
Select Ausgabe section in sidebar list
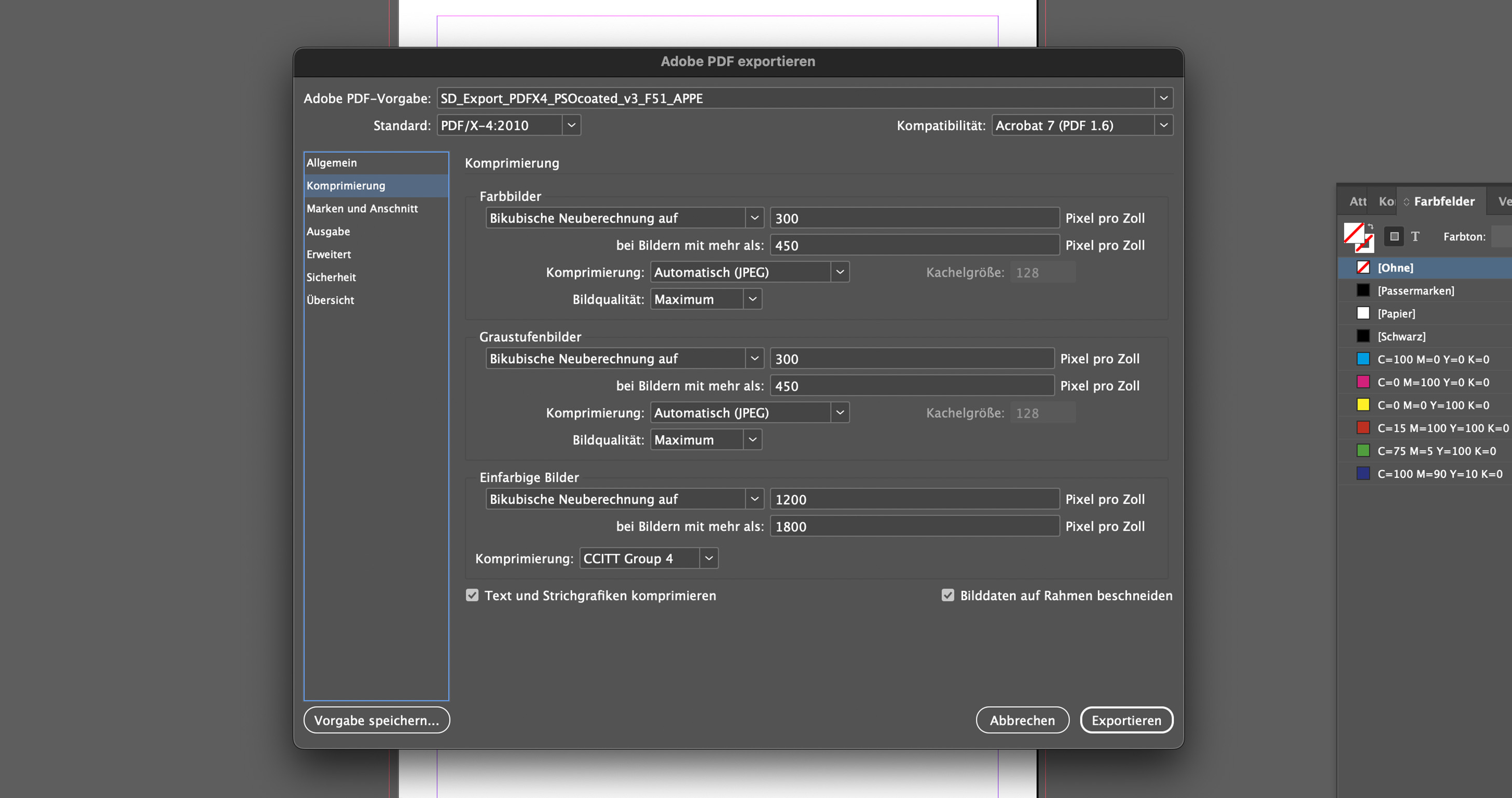pos(328,231)
